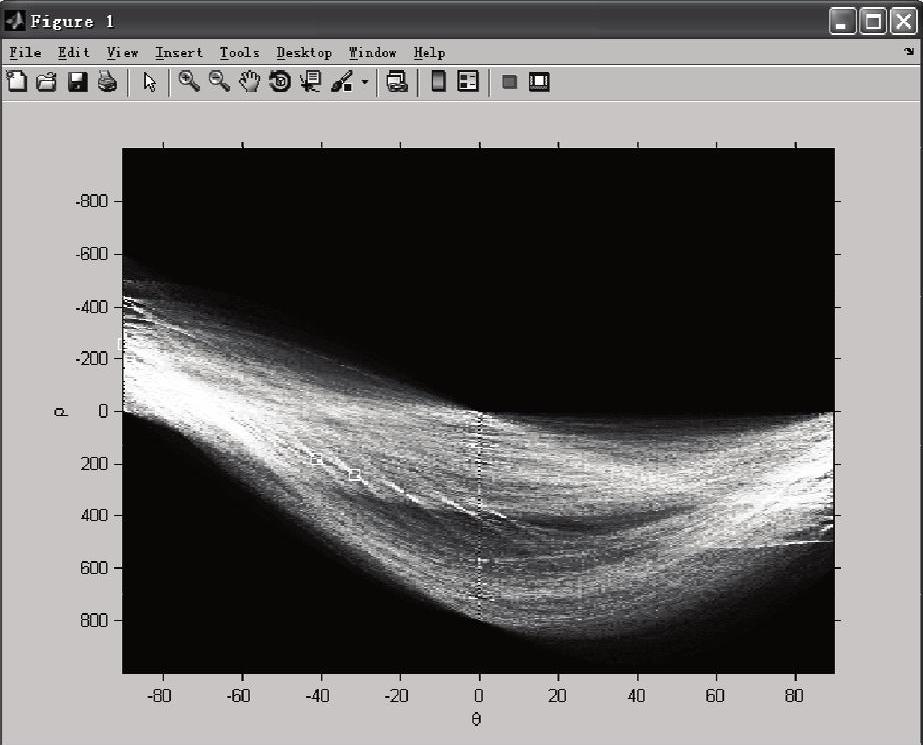Click the Show Plot Tools icon
The width and height of the screenshot is (923, 745).
[539, 82]
